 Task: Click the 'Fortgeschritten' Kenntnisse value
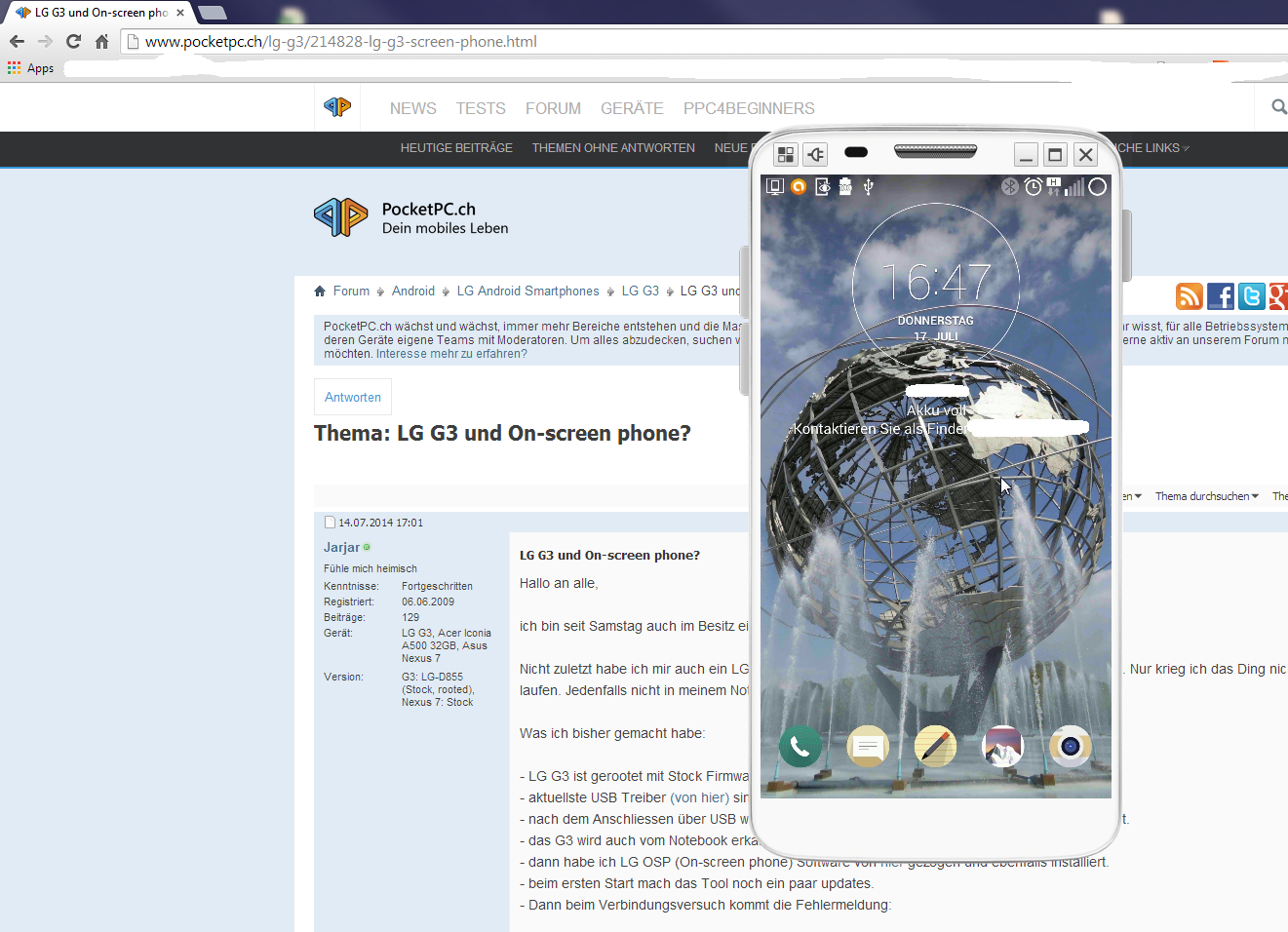437,586
